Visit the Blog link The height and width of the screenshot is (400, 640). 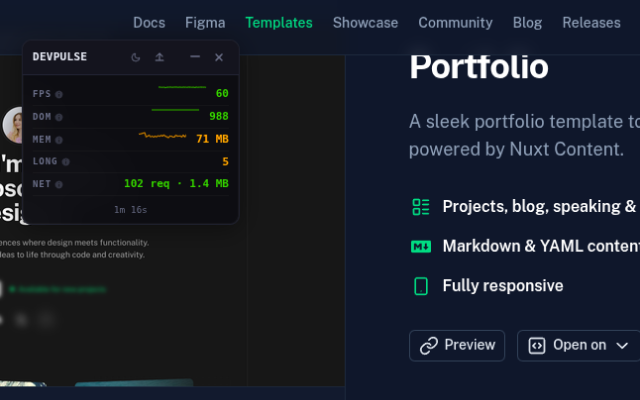tap(527, 23)
